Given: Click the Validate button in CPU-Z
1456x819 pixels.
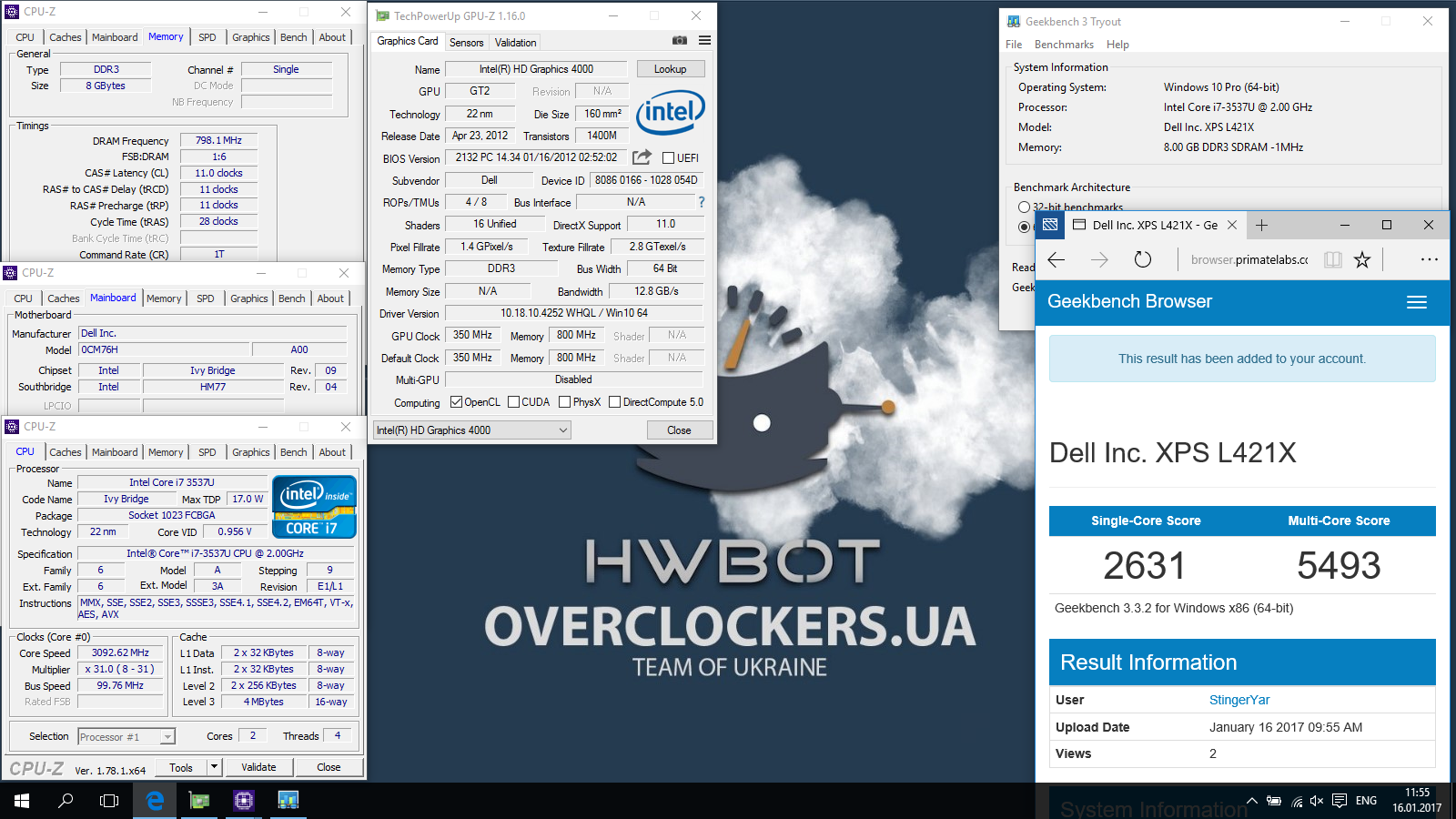Looking at the screenshot, I should click(x=258, y=767).
